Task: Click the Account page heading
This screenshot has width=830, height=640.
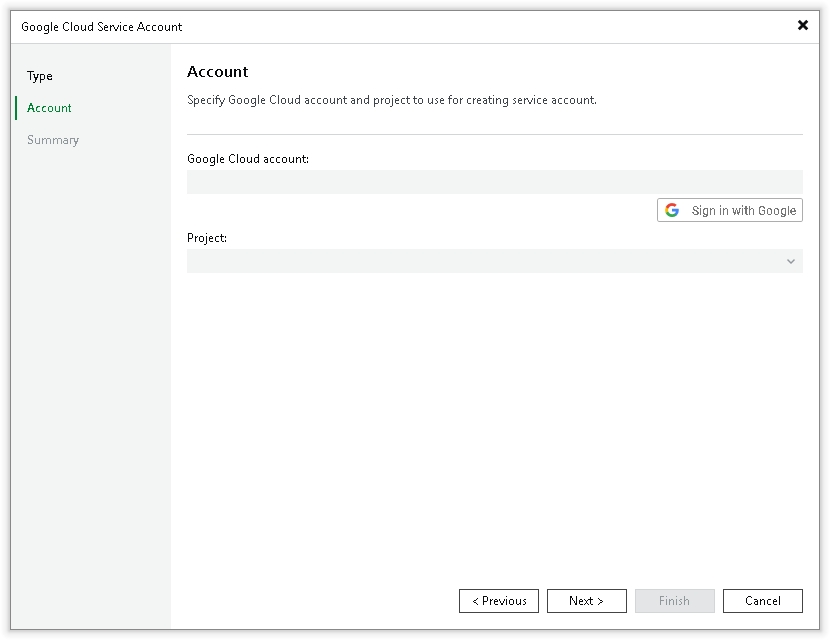Action: click(x=218, y=71)
